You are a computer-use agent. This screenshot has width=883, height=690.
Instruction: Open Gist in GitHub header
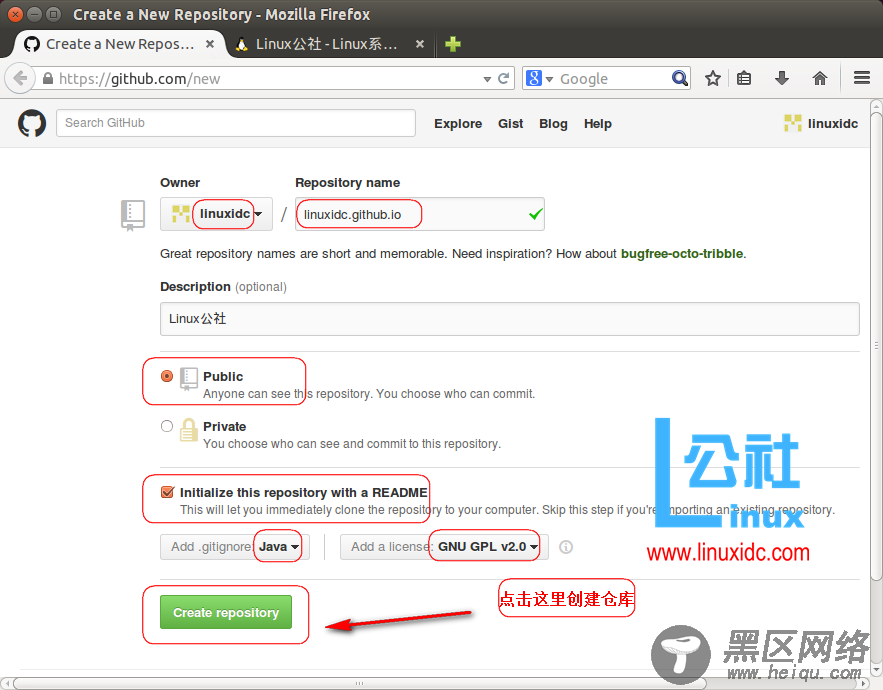[510, 123]
